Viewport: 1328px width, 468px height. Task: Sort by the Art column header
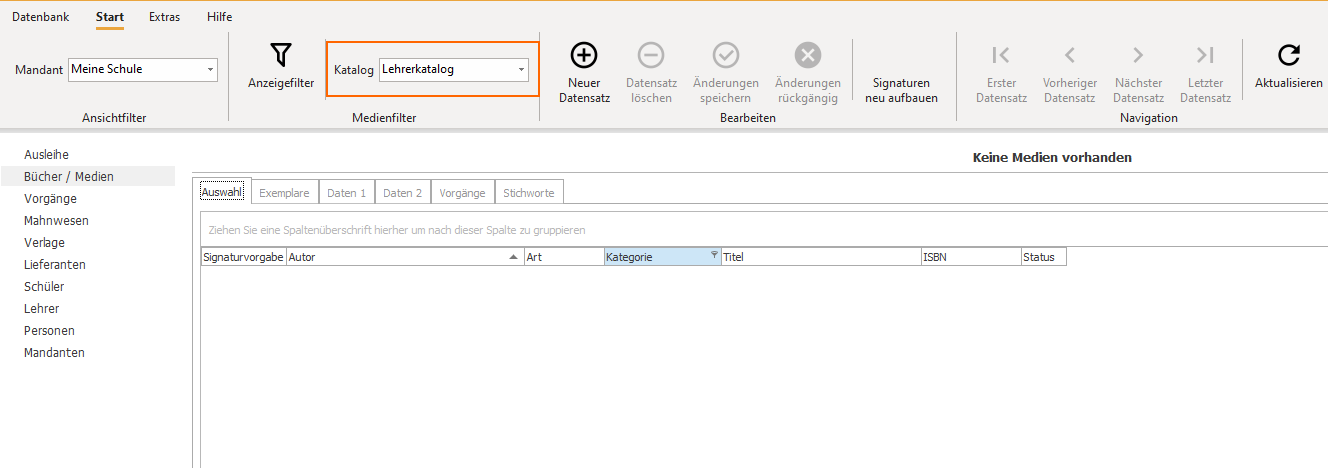[x=564, y=257]
